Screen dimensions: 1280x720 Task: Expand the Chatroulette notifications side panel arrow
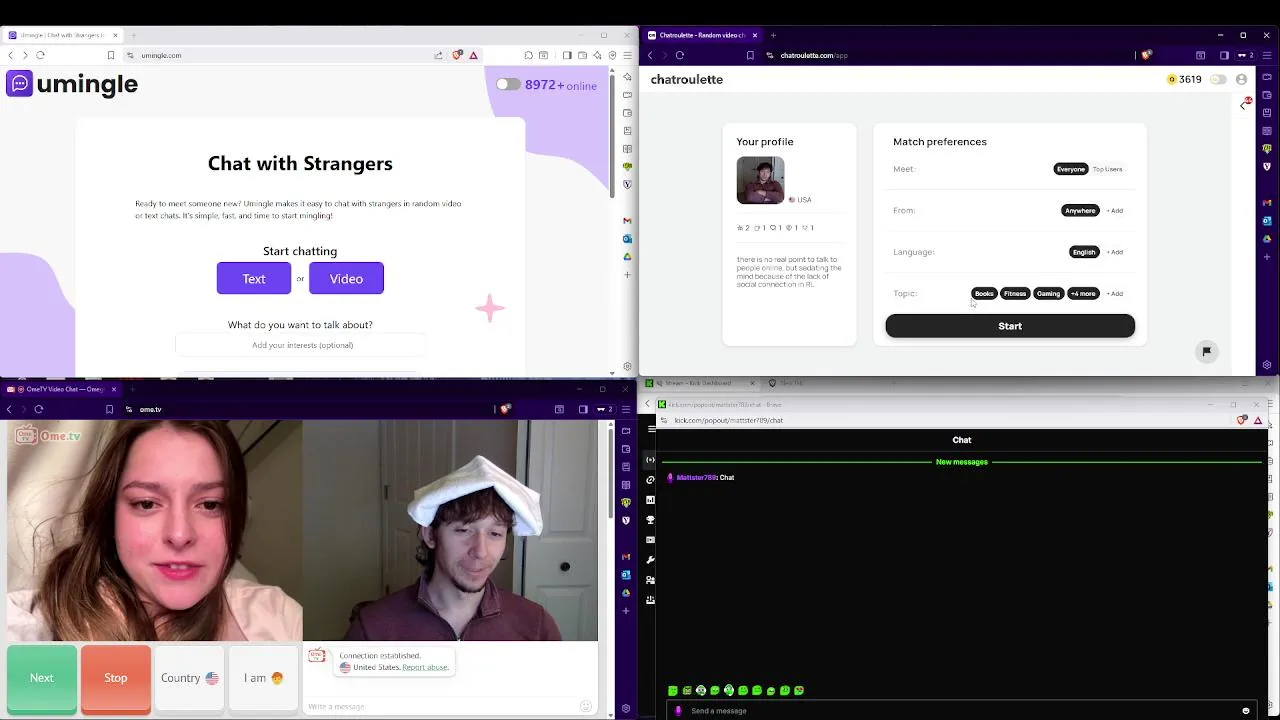(x=1245, y=104)
